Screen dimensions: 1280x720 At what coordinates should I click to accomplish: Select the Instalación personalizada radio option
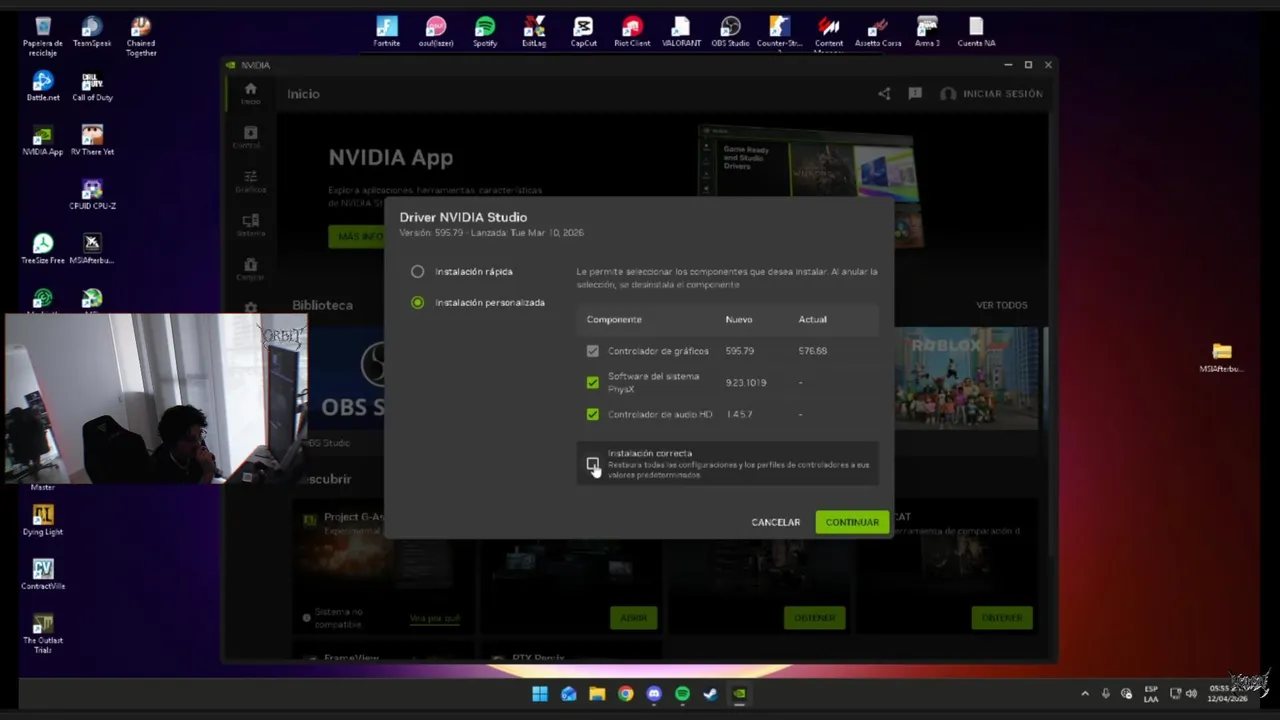pyautogui.click(x=418, y=302)
